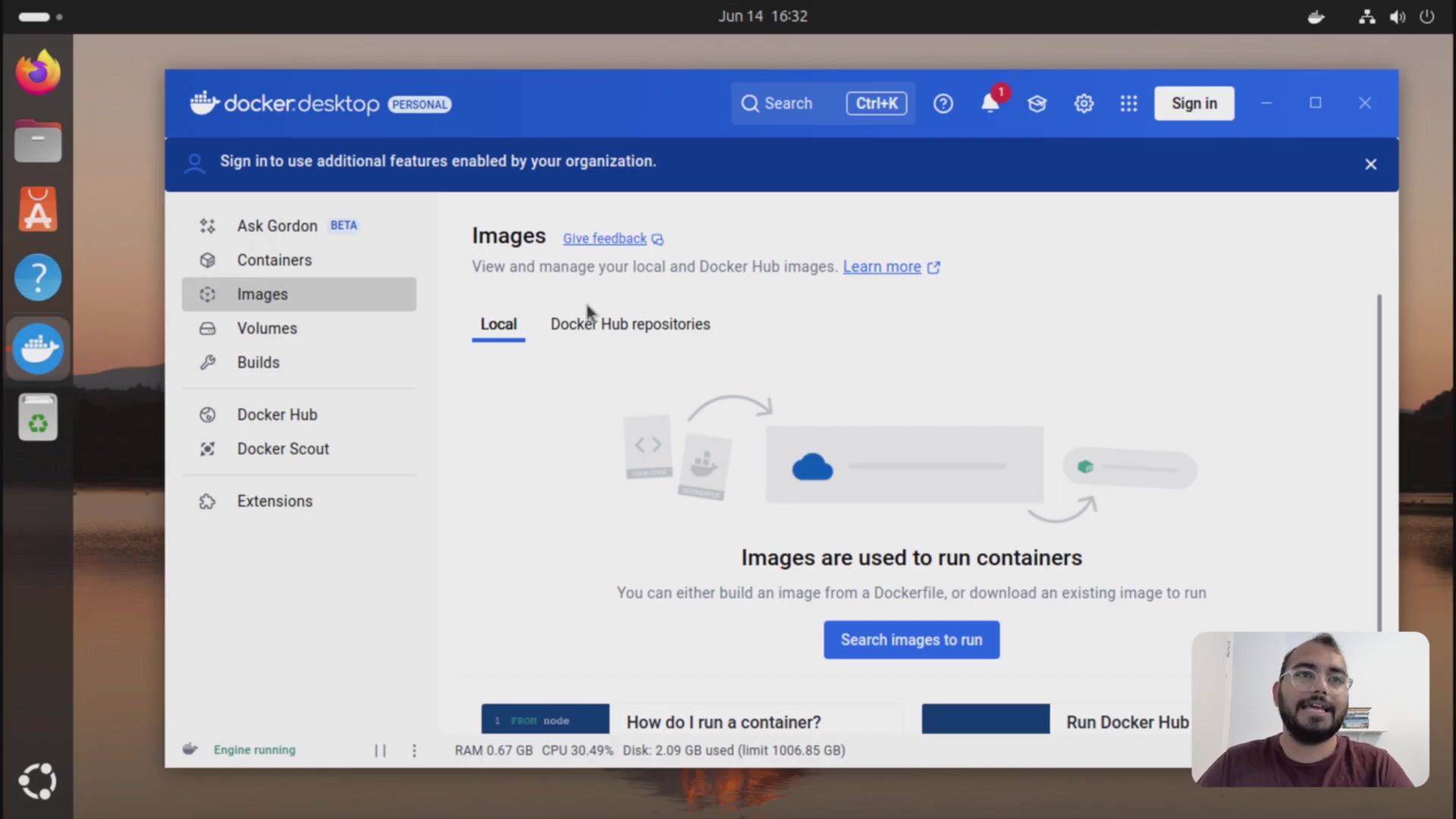
Task: Click the engine whale icon in status bar
Action: (x=190, y=749)
